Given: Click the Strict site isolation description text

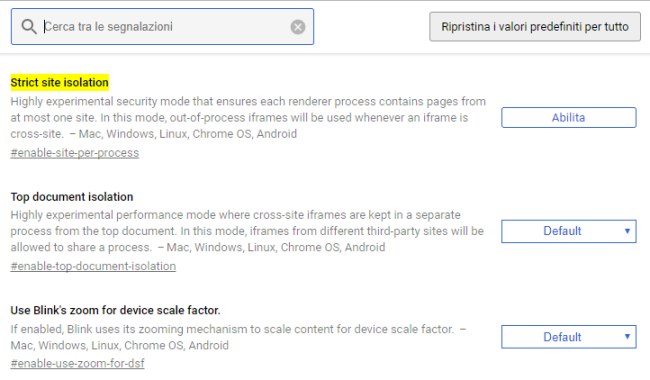Looking at the screenshot, I should click(248, 118).
